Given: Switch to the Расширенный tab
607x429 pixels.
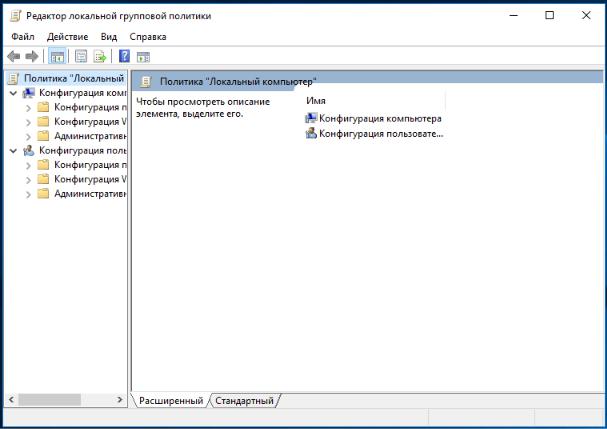Looking at the screenshot, I should coord(171,401).
